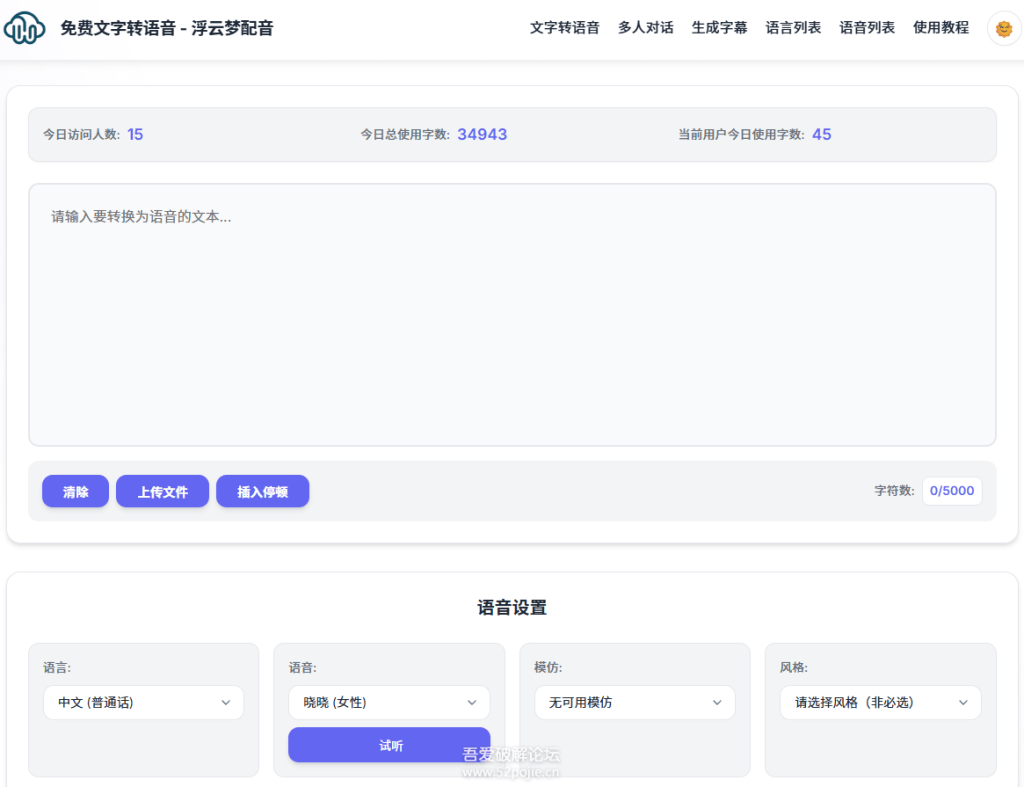Click the 插入停顿 button
The width and height of the screenshot is (1024, 787).
[263, 491]
